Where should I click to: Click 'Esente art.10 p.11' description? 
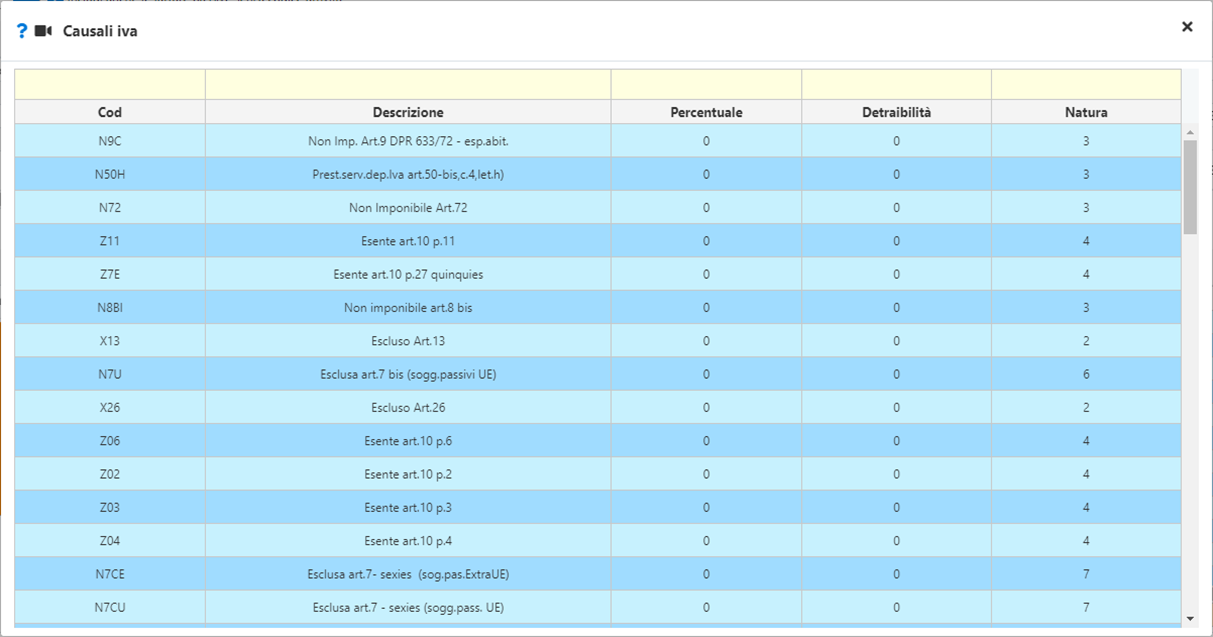(x=408, y=241)
